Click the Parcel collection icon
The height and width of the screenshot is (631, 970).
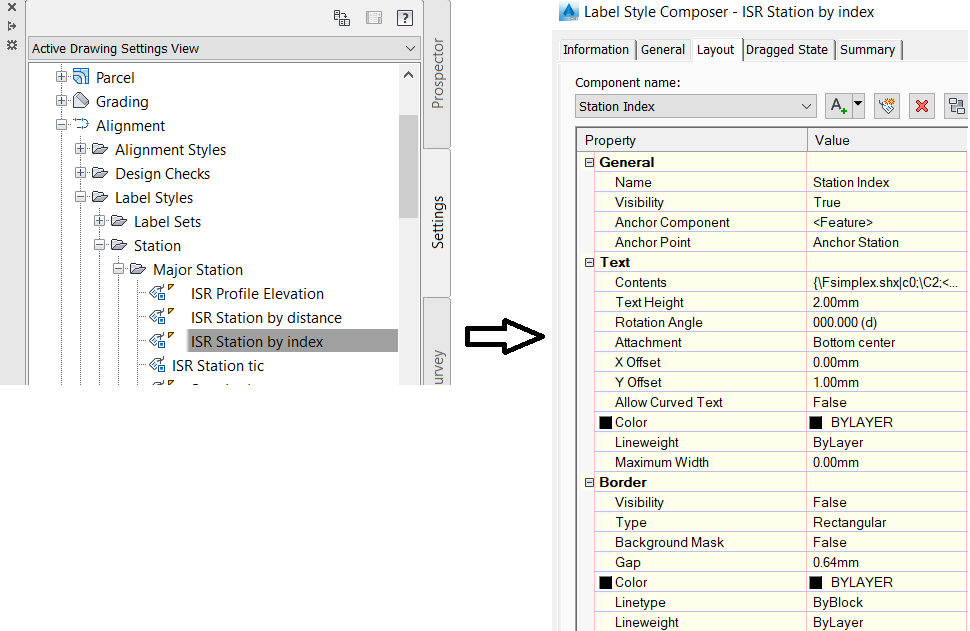(x=81, y=77)
